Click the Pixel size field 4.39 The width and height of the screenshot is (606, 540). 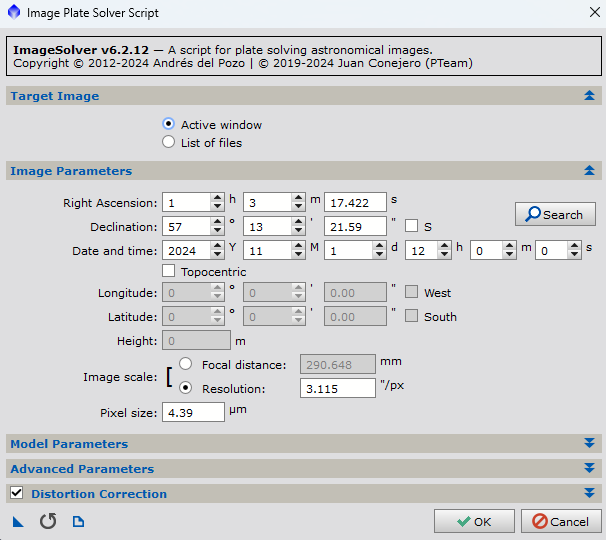click(x=193, y=412)
